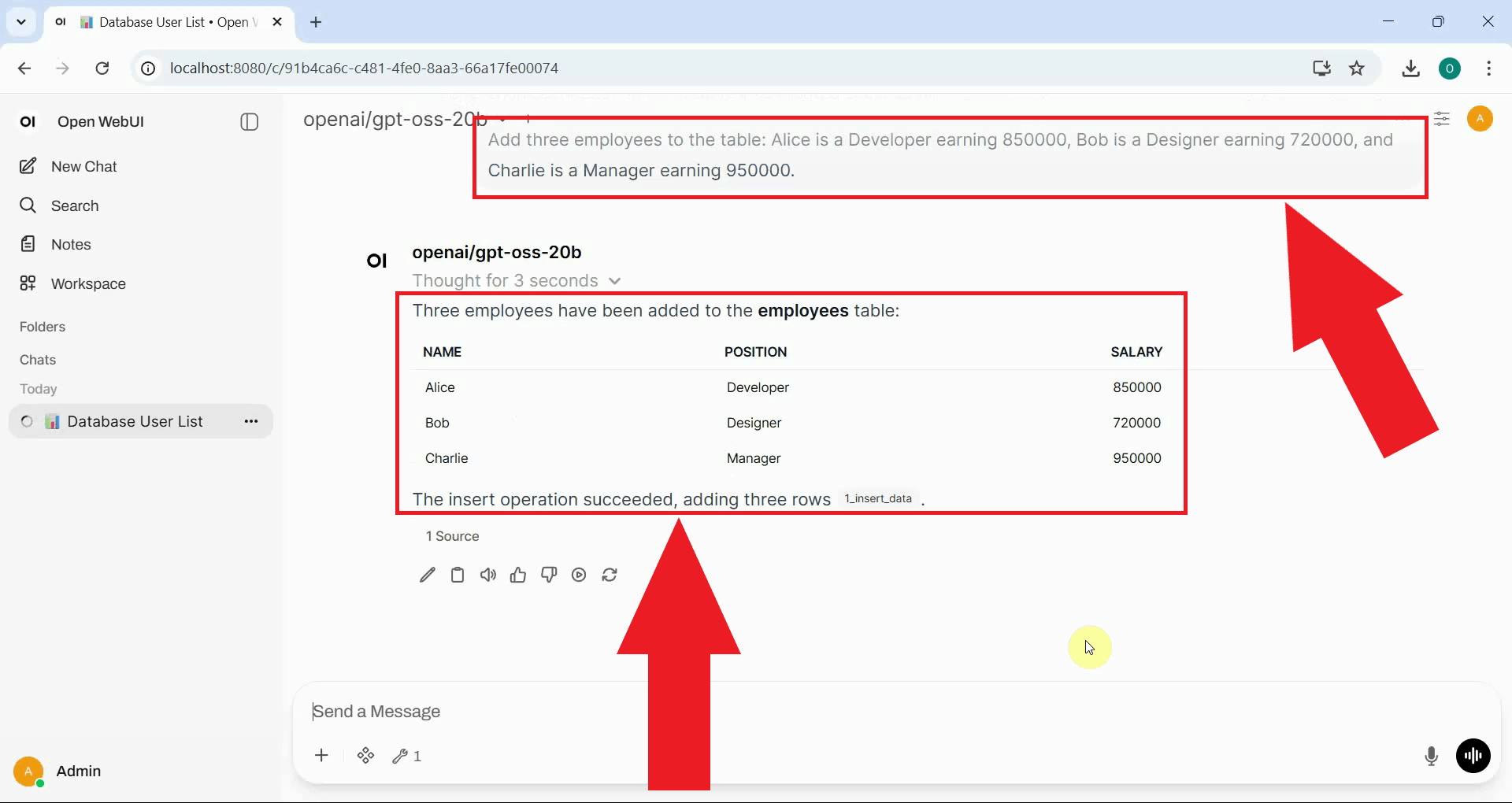1512x803 pixels.
Task: Continue the response with play icon
Action: pos(579,575)
